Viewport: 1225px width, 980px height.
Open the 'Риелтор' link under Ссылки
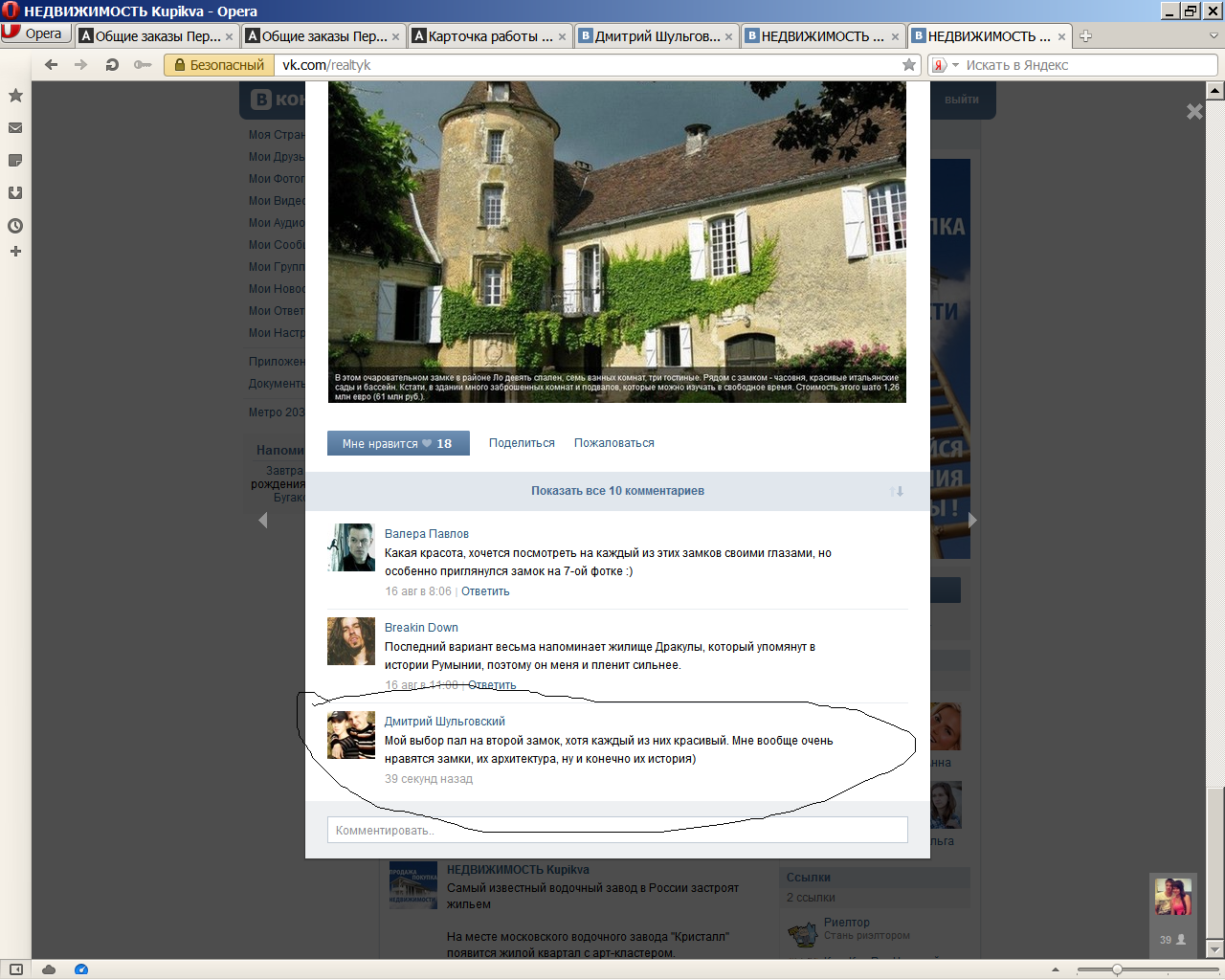(847, 923)
